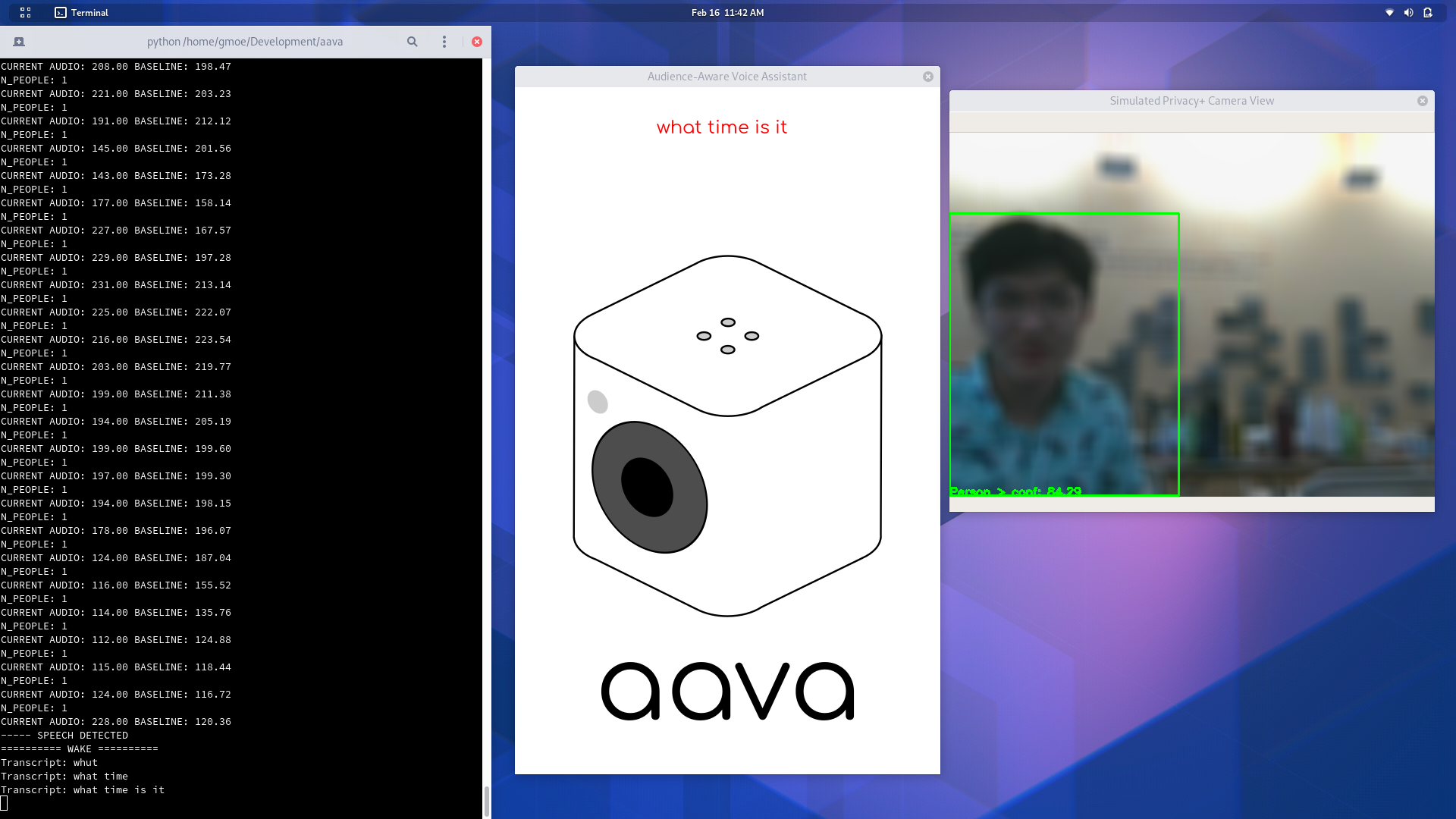Close the Simulated Privacy+ Camera View window
The width and height of the screenshot is (1456, 819).
(x=1422, y=101)
